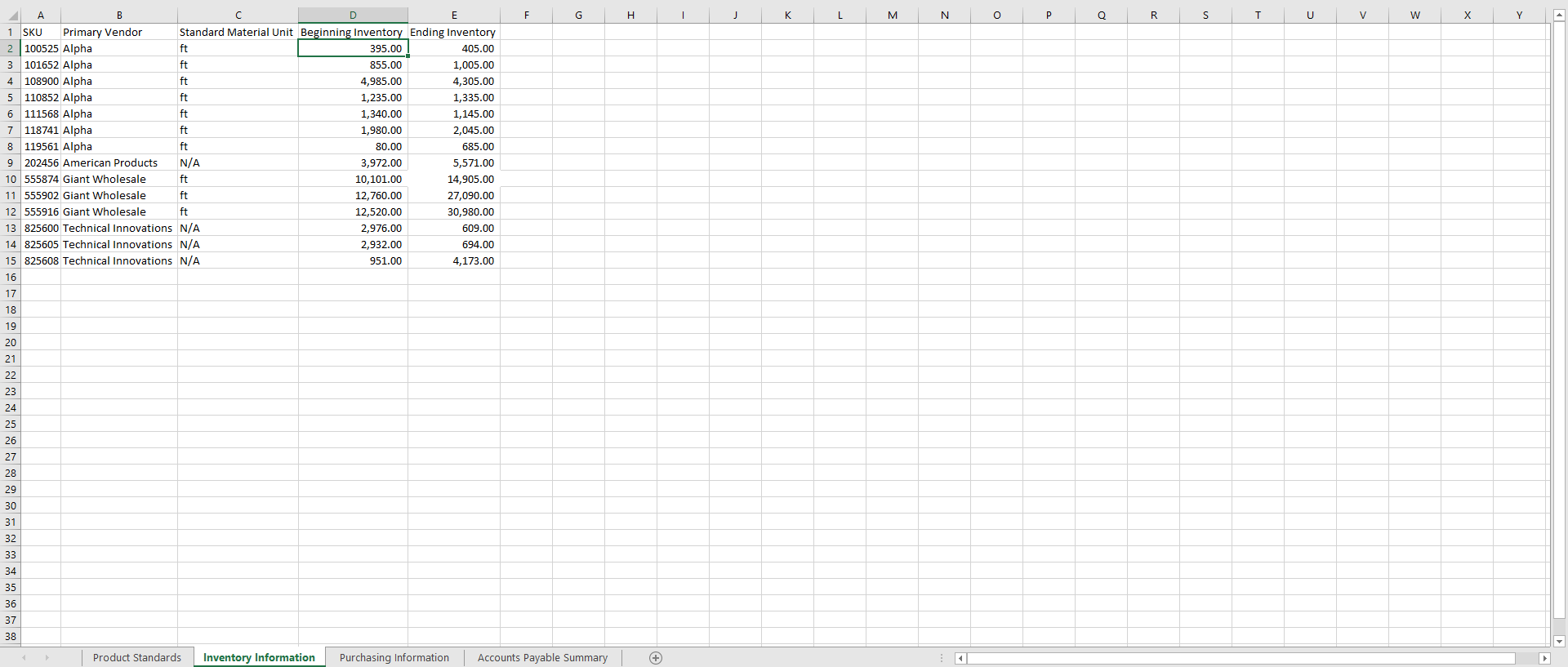Open the Product Standards sheet tab
1568x667 pixels.
pos(137,658)
